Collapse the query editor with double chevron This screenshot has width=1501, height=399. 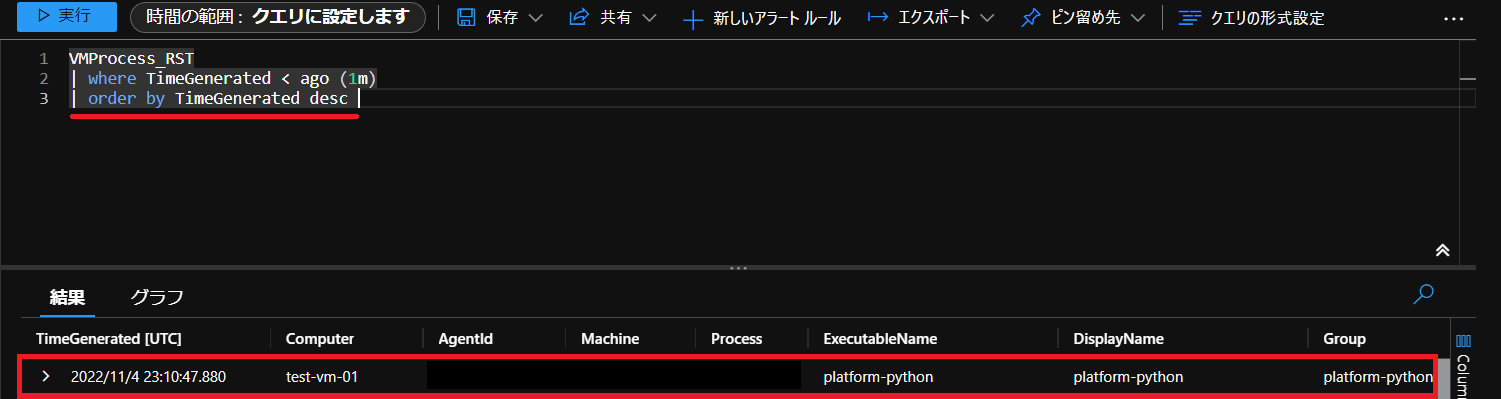click(x=1442, y=250)
